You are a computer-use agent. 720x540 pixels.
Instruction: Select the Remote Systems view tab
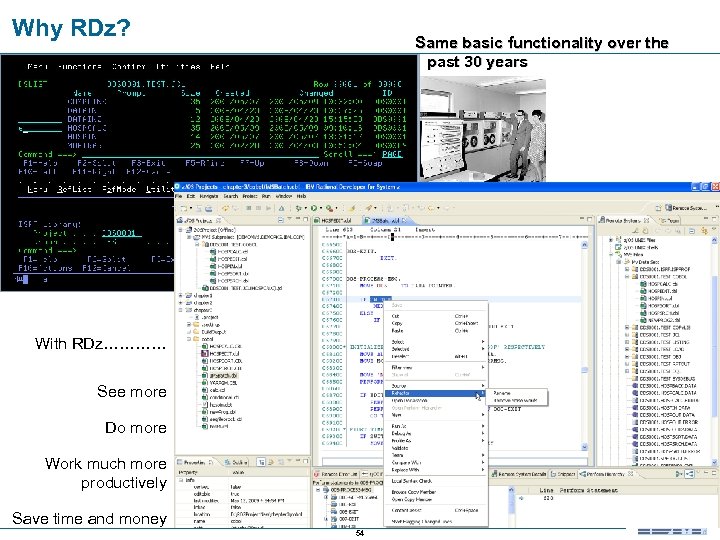624,220
